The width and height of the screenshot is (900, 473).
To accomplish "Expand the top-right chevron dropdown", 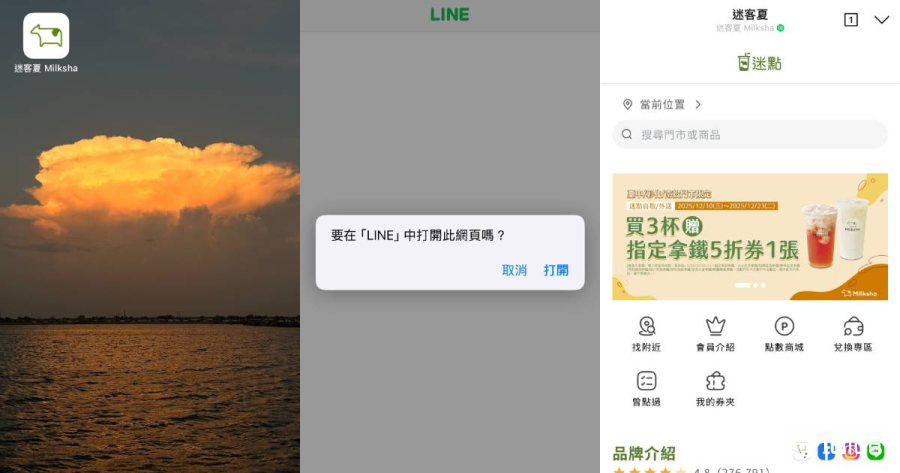I will tap(882, 20).
